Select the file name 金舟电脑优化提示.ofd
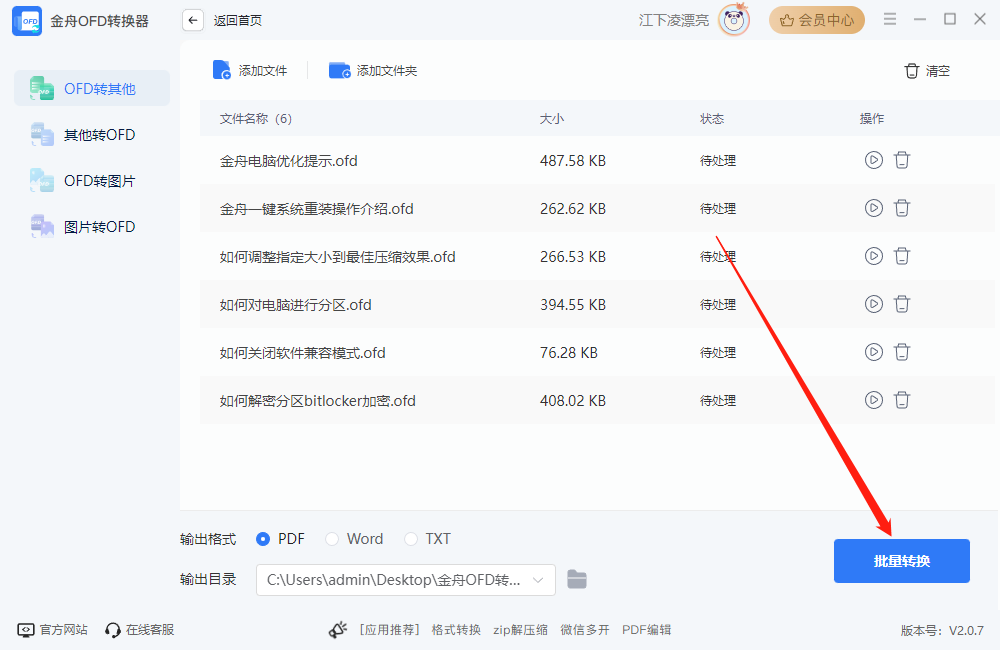This screenshot has height=650, width=1000. [x=288, y=161]
